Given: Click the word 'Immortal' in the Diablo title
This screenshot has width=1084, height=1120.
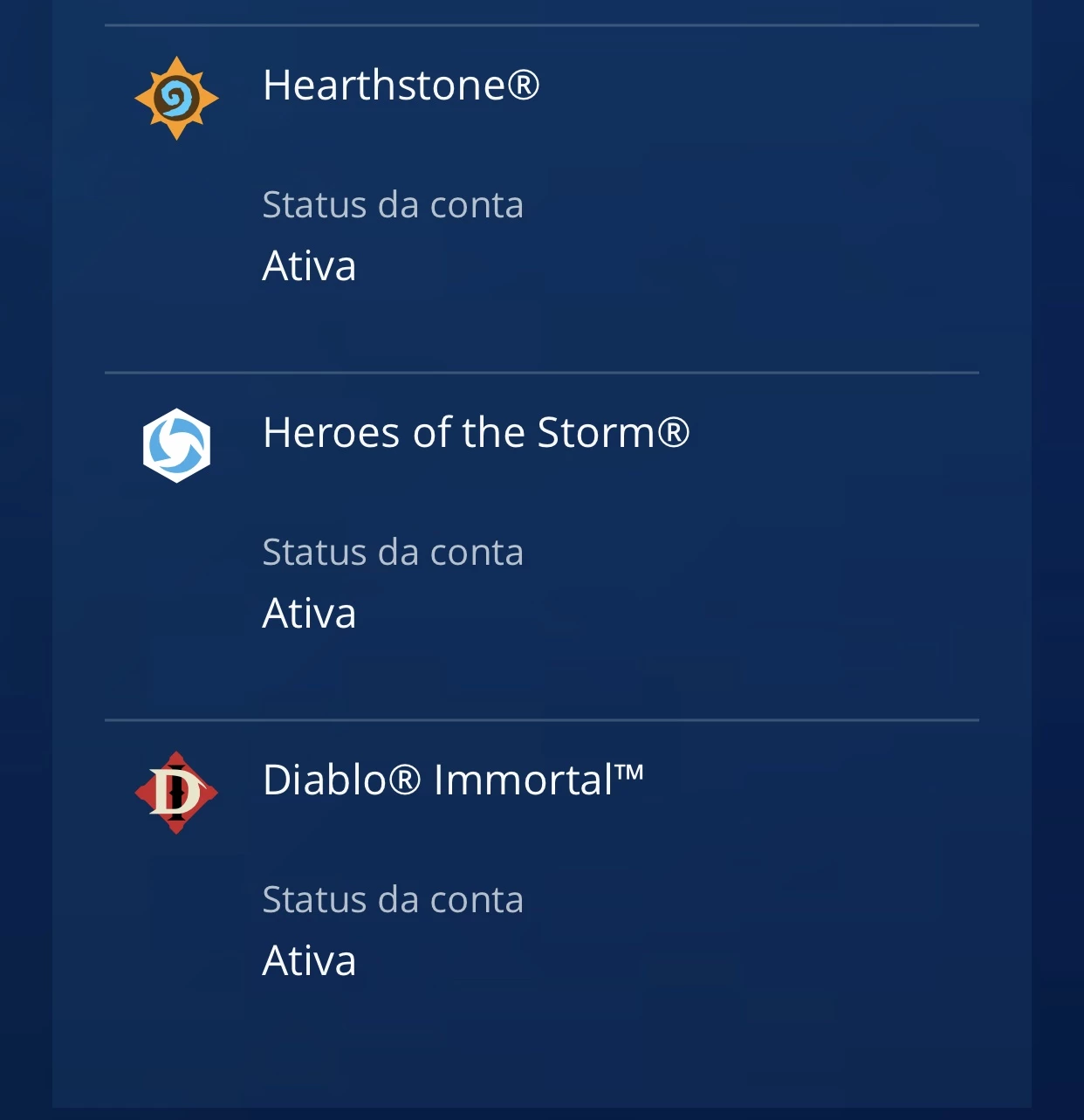Looking at the screenshot, I should (524, 780).
